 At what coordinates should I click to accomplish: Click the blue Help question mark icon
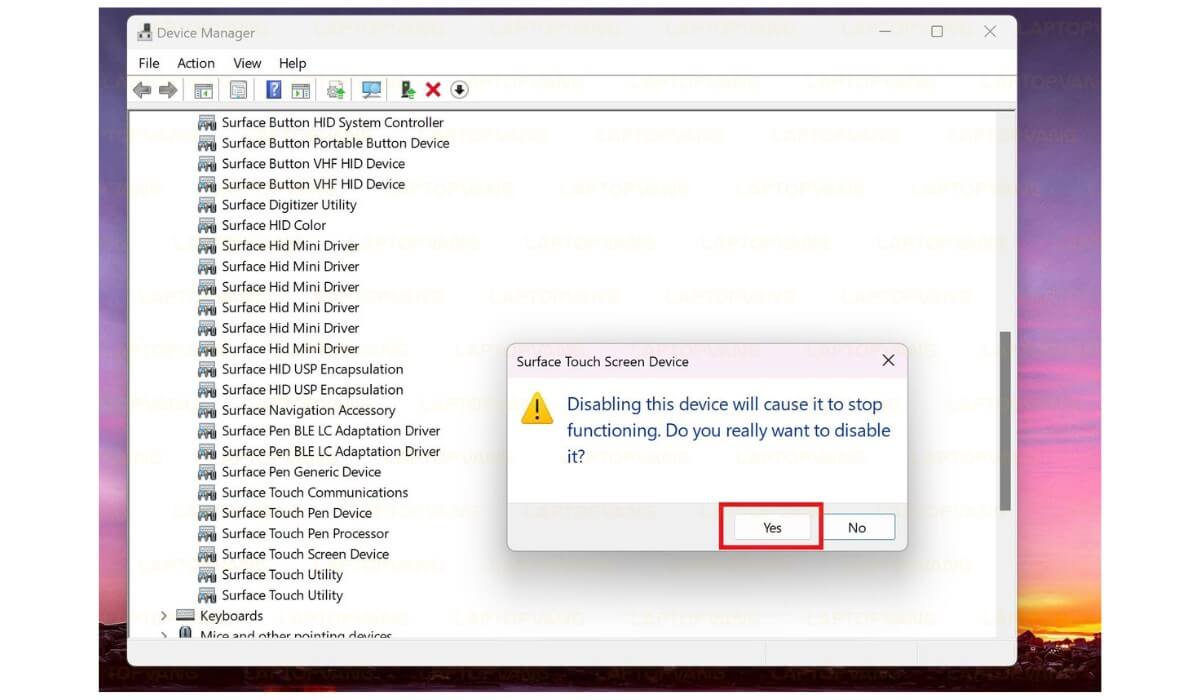(273, 90)
